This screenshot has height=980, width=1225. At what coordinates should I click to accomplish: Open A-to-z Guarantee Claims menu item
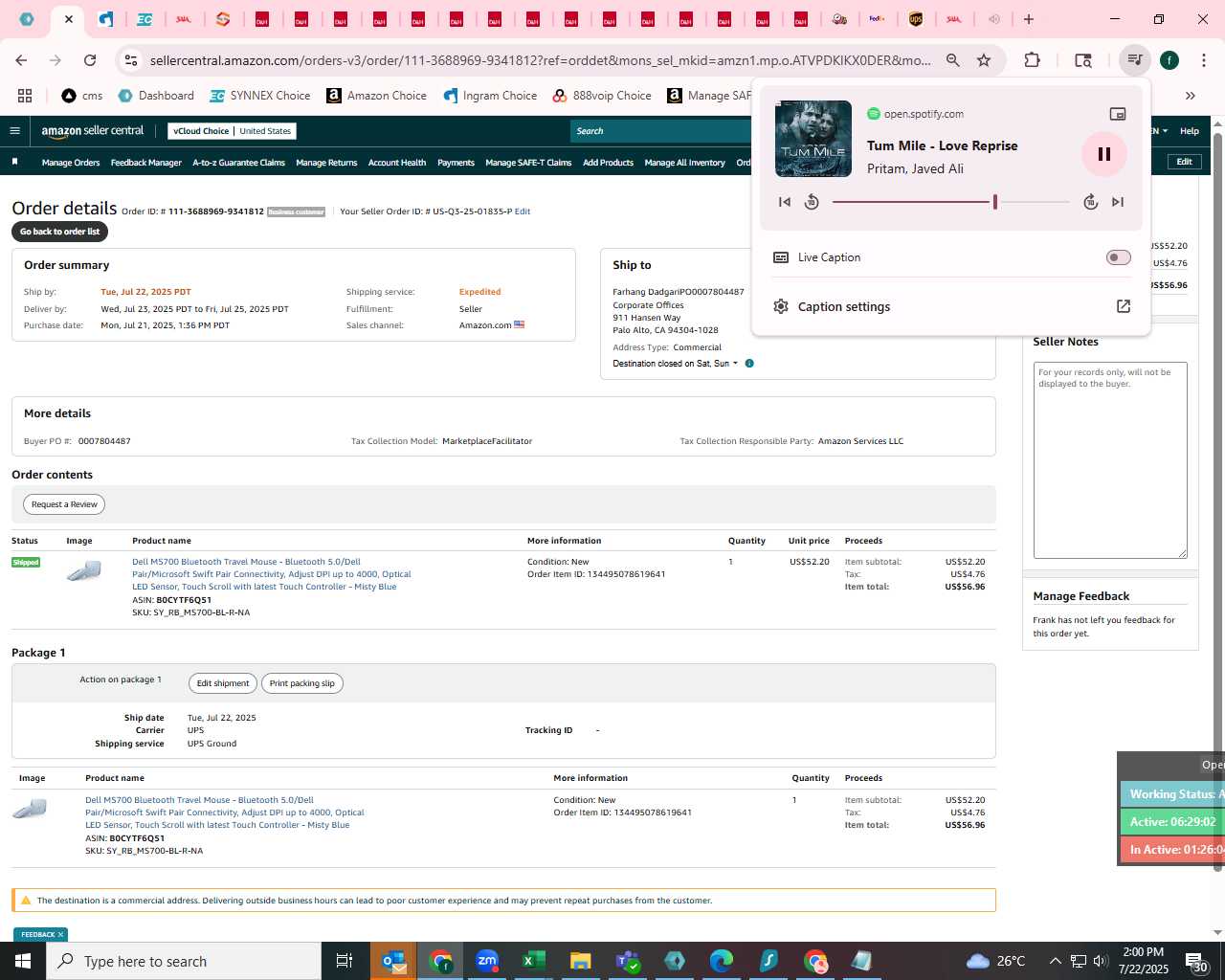[x=239, y=163]
